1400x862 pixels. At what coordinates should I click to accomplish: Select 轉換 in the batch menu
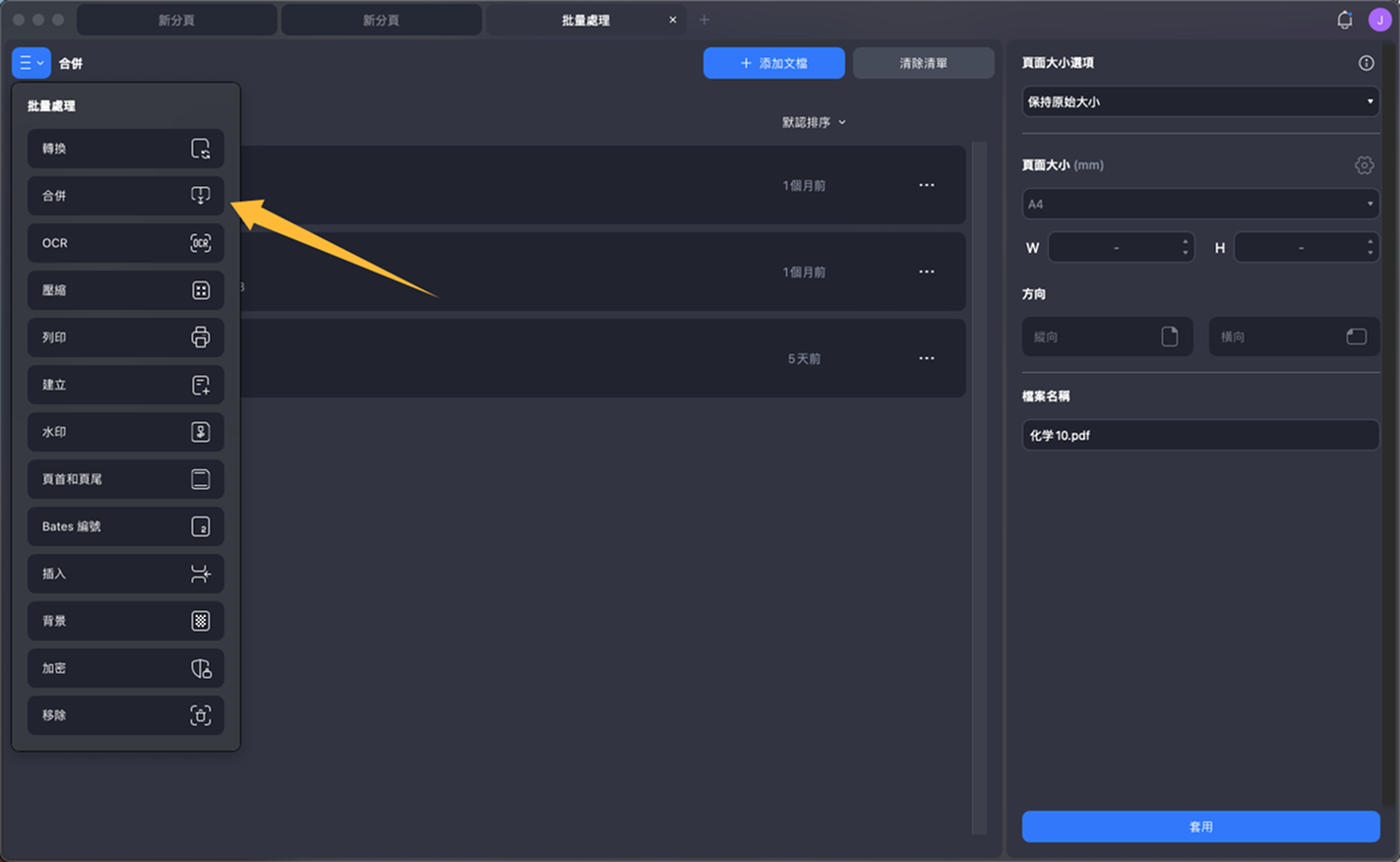(x=126, y=149)
